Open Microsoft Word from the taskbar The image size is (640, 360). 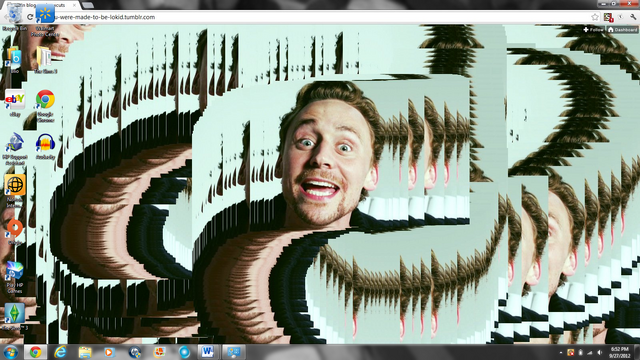click(207, 352)
